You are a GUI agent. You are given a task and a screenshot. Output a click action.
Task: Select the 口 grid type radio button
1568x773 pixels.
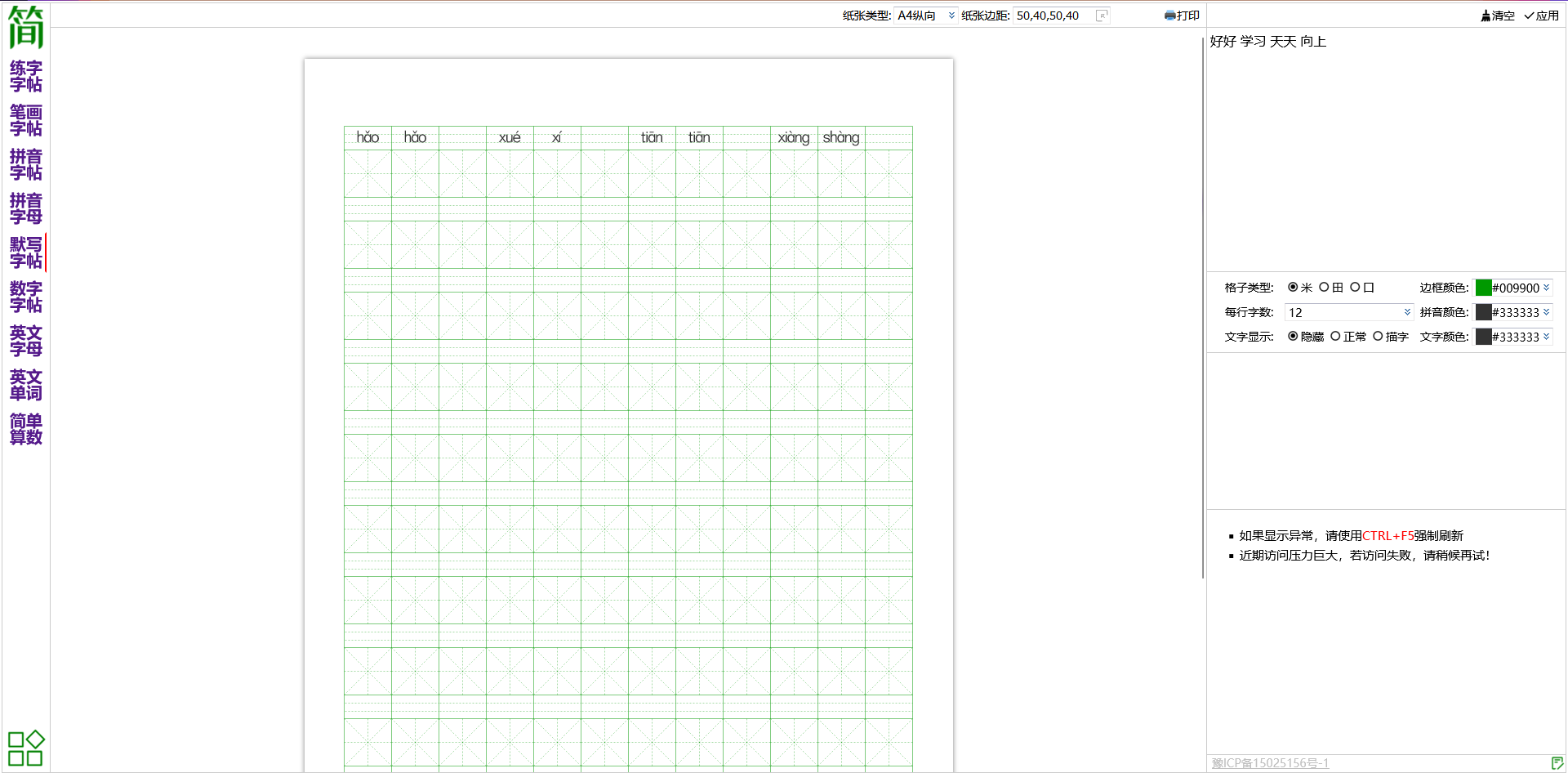1355,288
